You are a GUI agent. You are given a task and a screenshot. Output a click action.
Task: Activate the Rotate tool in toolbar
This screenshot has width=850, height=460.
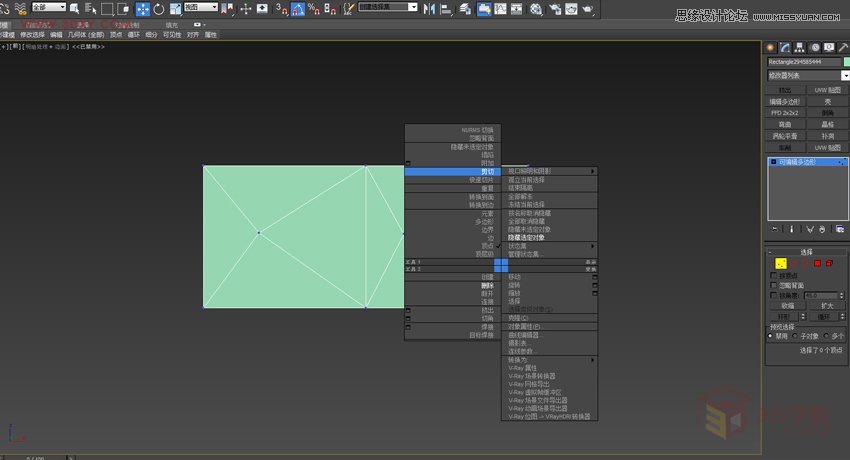[x=158, y=9]
